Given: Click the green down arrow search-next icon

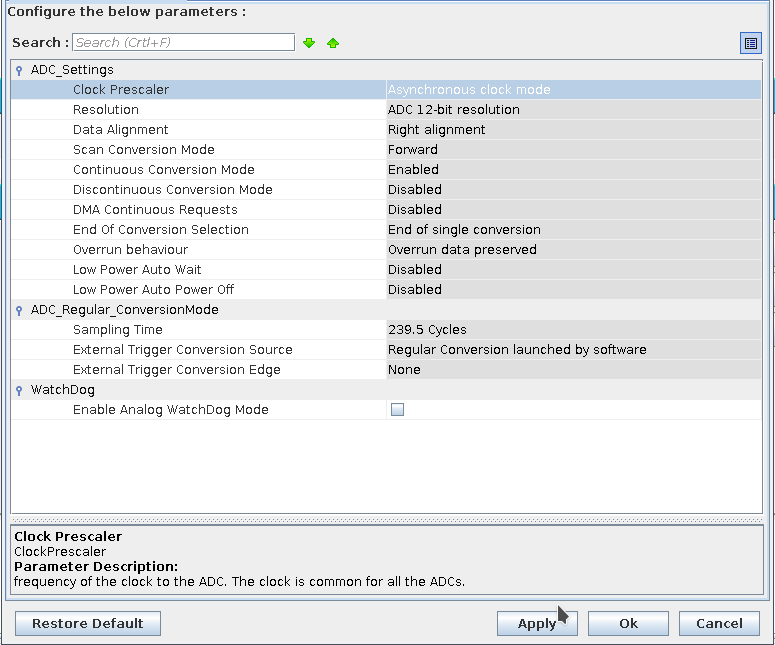Looking at the screenshot, I should click(309, 43).
